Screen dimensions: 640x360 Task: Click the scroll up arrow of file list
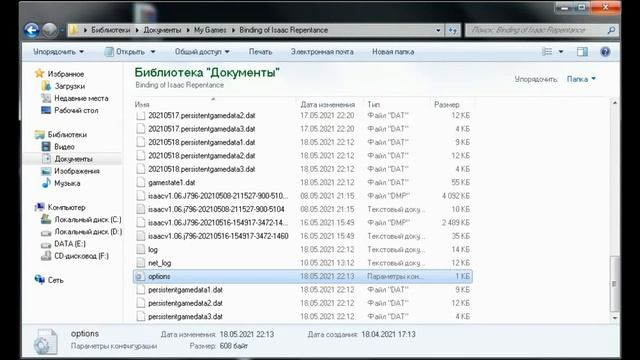(615, 102)
